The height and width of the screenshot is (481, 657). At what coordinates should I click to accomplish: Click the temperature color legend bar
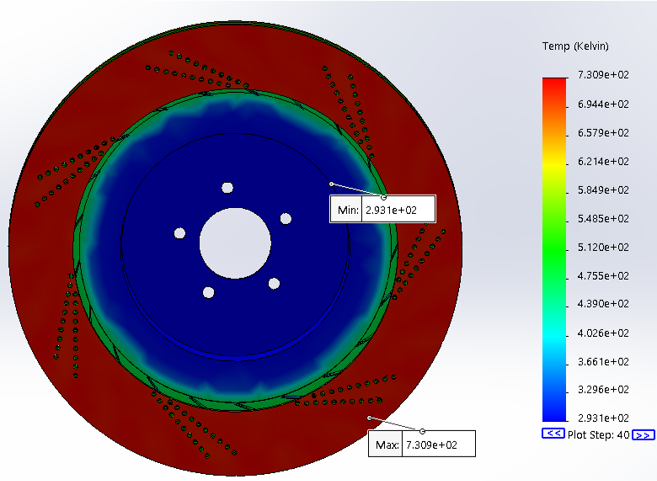pos(554,249)
